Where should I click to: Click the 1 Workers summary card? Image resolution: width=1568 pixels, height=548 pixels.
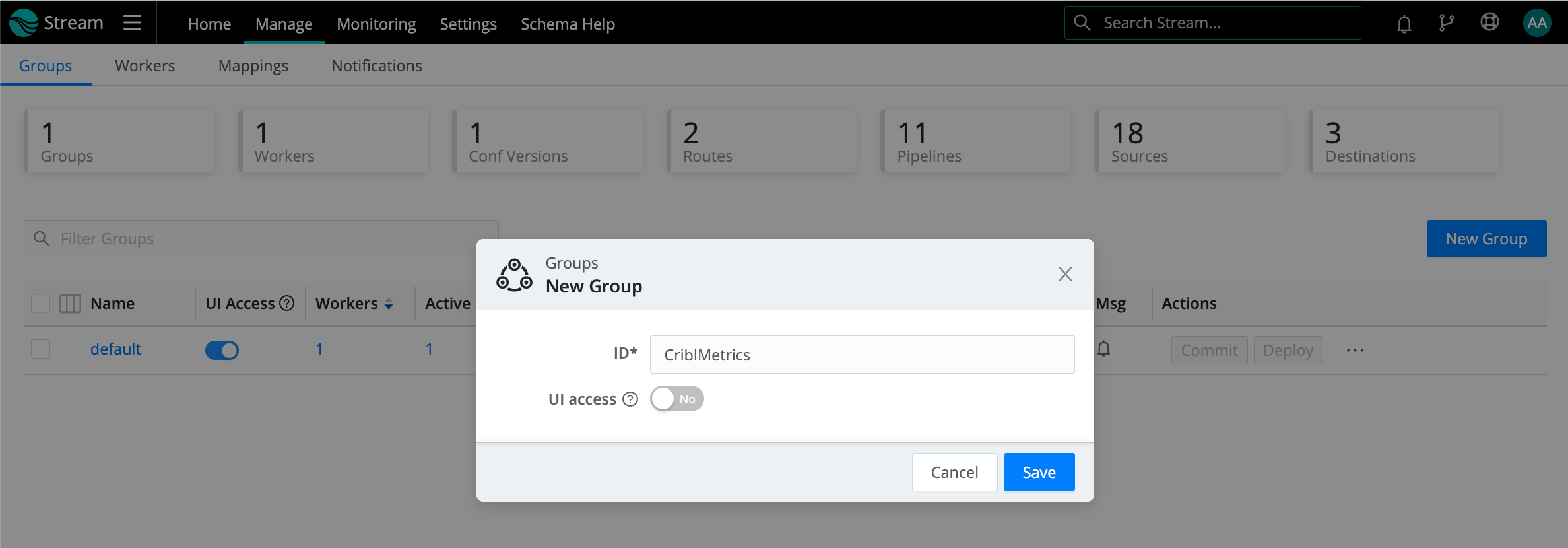(333, 141)
